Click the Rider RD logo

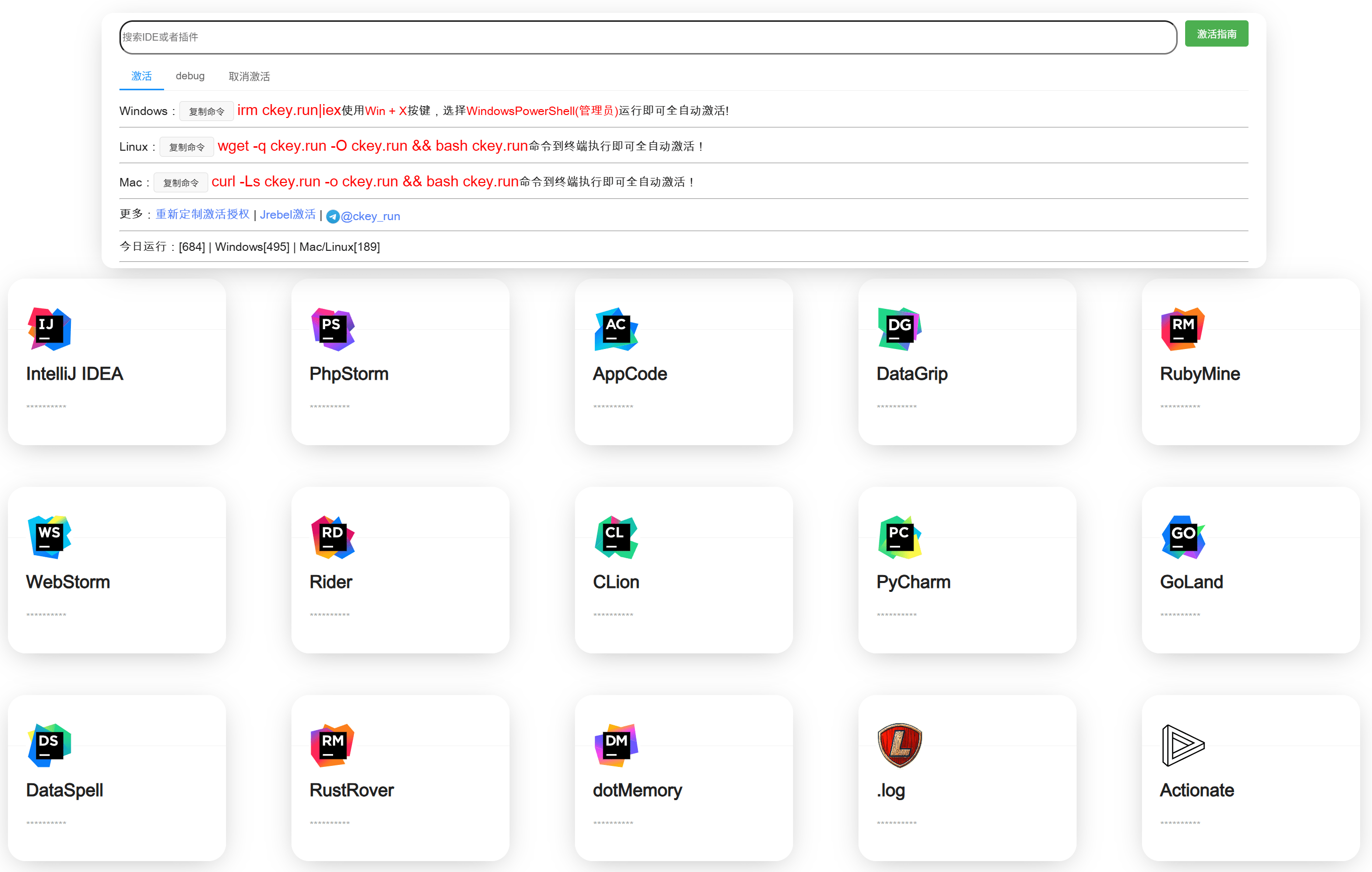click(333, 537)
